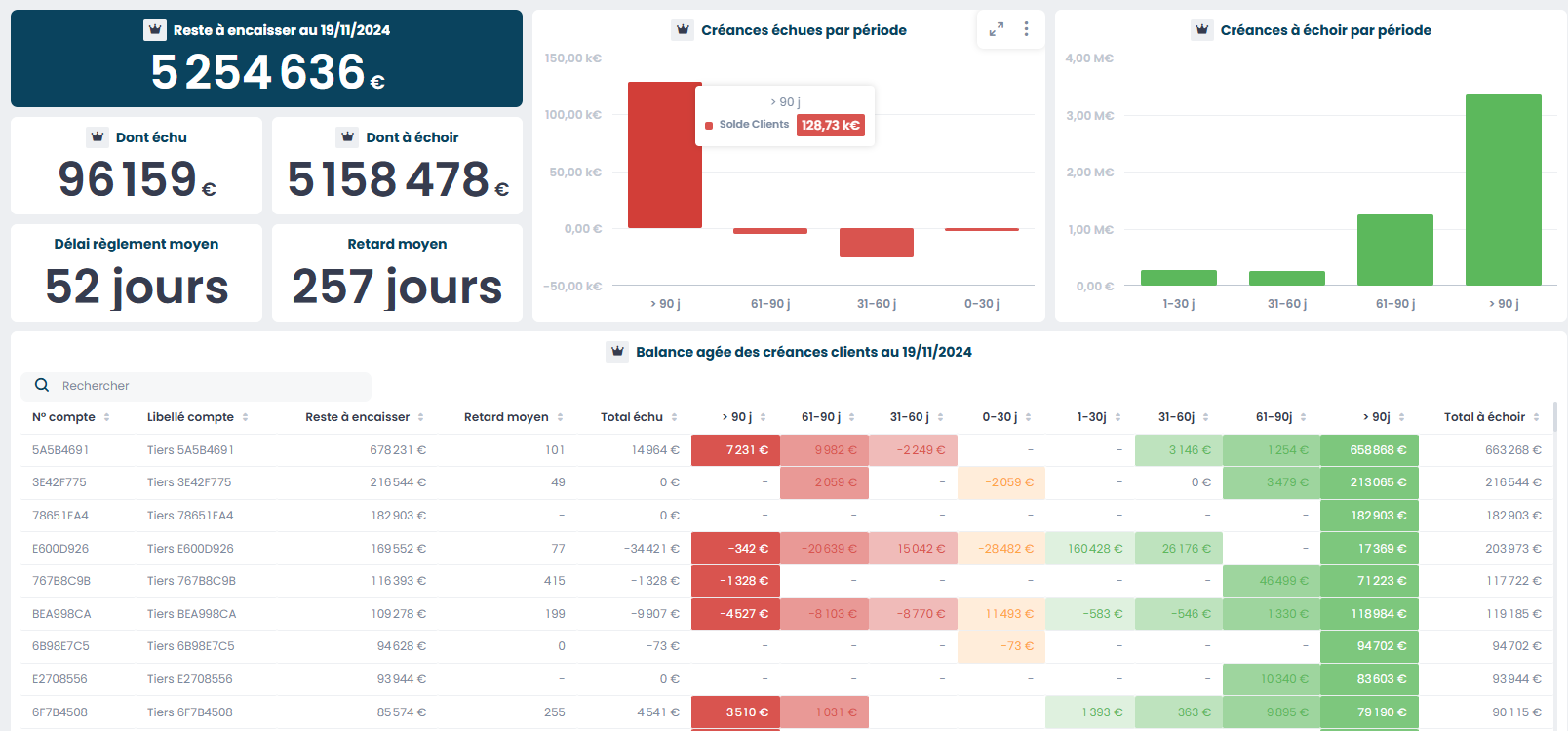Click the magnifier search icon
Screen dimensions: 1568x731
click(x=42, y=386)
